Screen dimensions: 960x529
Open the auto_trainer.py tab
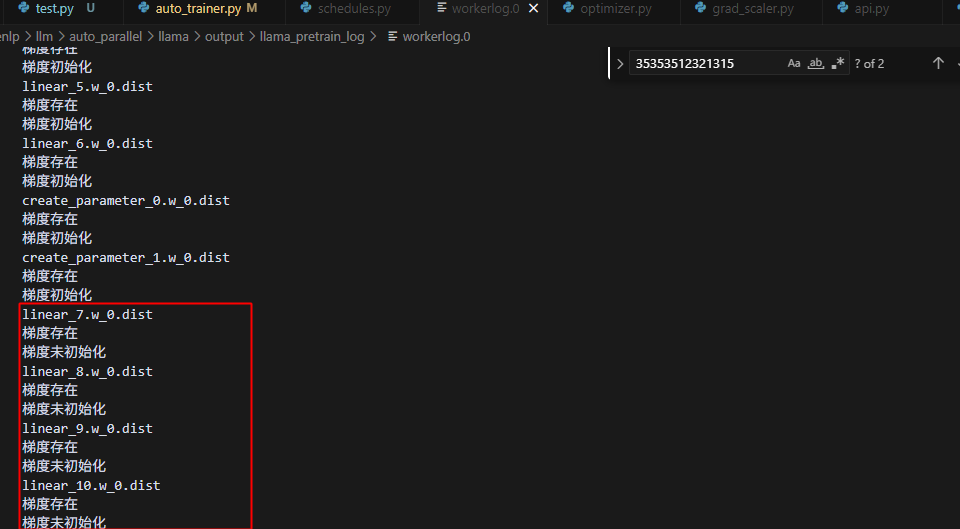[197, 9]
